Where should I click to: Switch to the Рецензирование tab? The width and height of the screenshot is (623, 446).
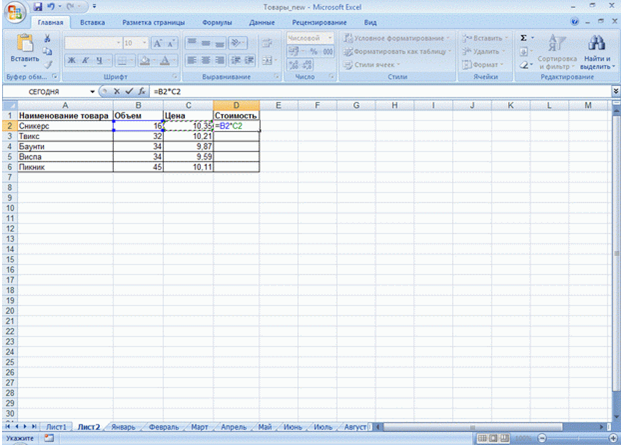click(319, 23)
